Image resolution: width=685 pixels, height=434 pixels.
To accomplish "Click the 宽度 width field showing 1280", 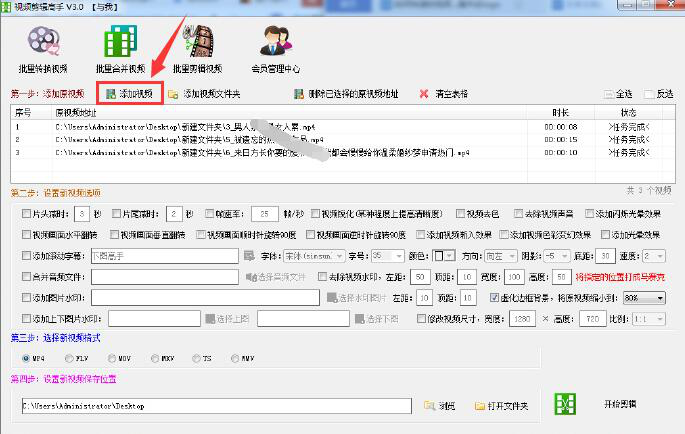I will [522, 319].
